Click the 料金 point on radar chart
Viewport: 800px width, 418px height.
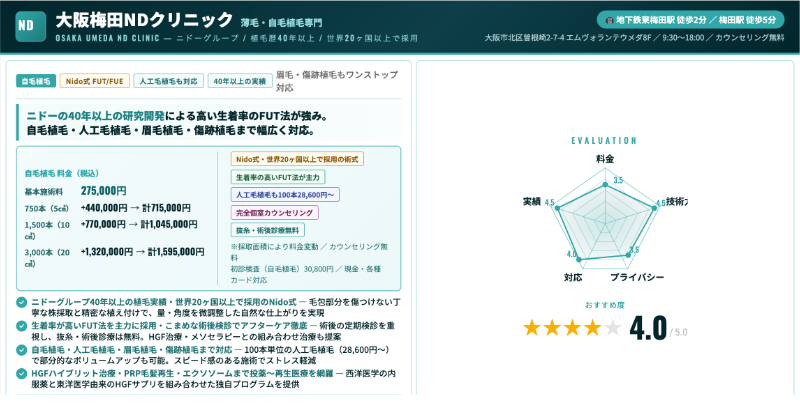tap(604, 185)
